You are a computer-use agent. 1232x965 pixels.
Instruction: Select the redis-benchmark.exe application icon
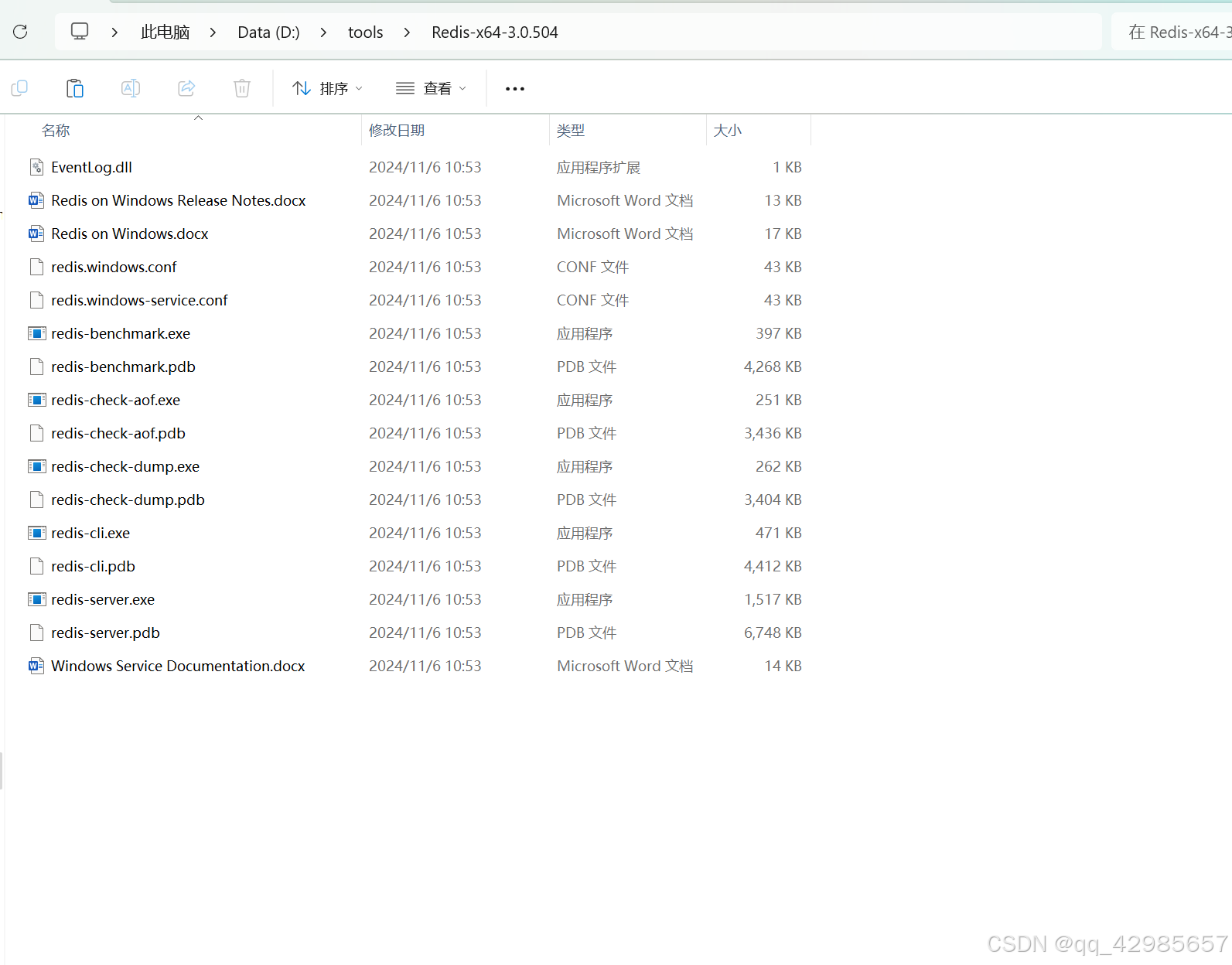[36, 333]
